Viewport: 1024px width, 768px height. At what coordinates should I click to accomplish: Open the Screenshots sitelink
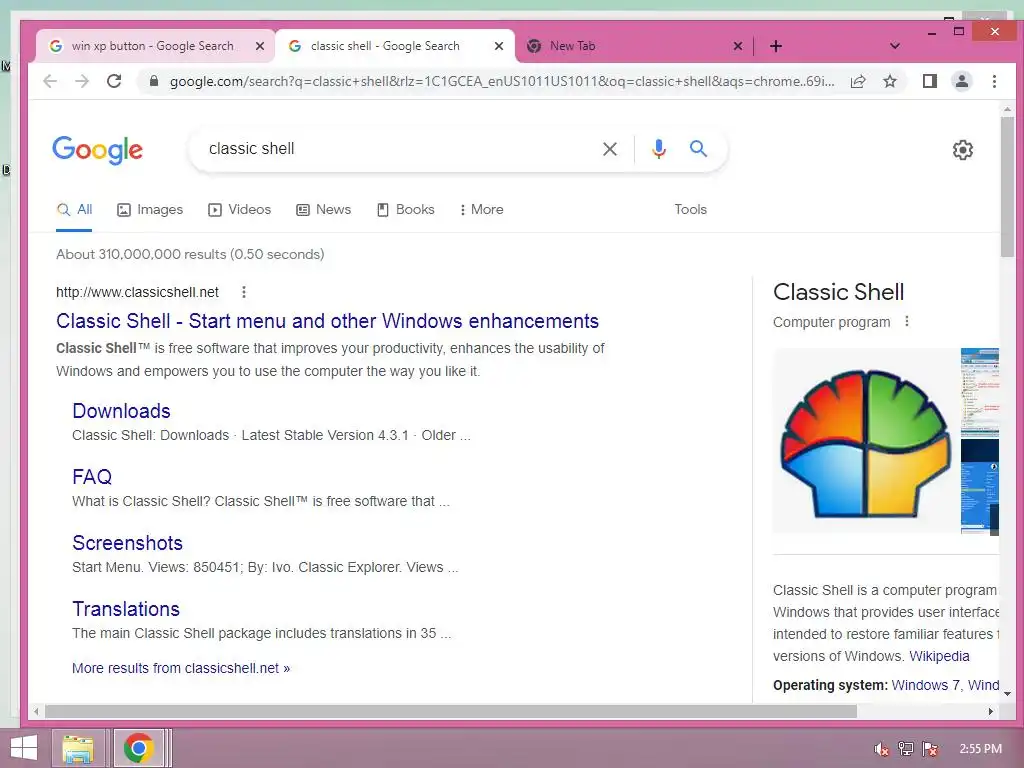[x=127, y=543]
